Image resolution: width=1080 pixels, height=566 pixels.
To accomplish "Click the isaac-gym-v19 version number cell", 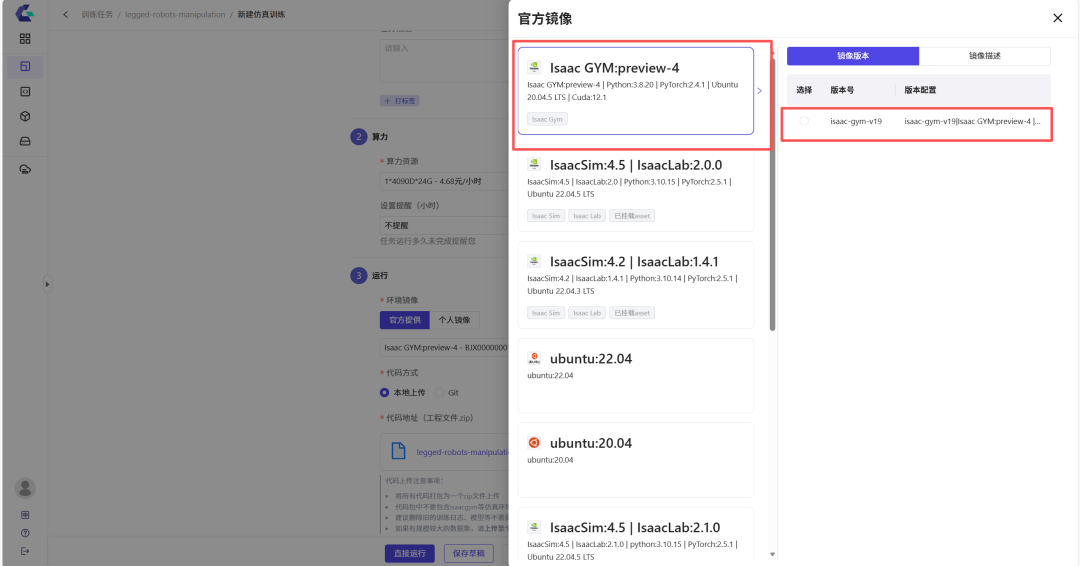I will tap(855, 121).
